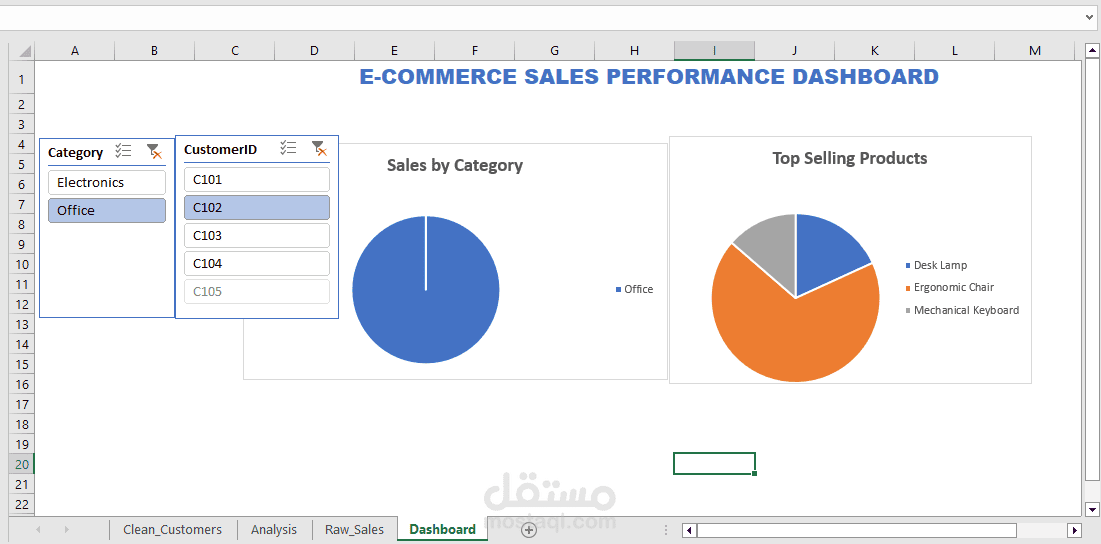Expand the formula bar dropdown arrow
Screen dimensions: 1101x544
pyautogui.click(x=1089, y=17)
